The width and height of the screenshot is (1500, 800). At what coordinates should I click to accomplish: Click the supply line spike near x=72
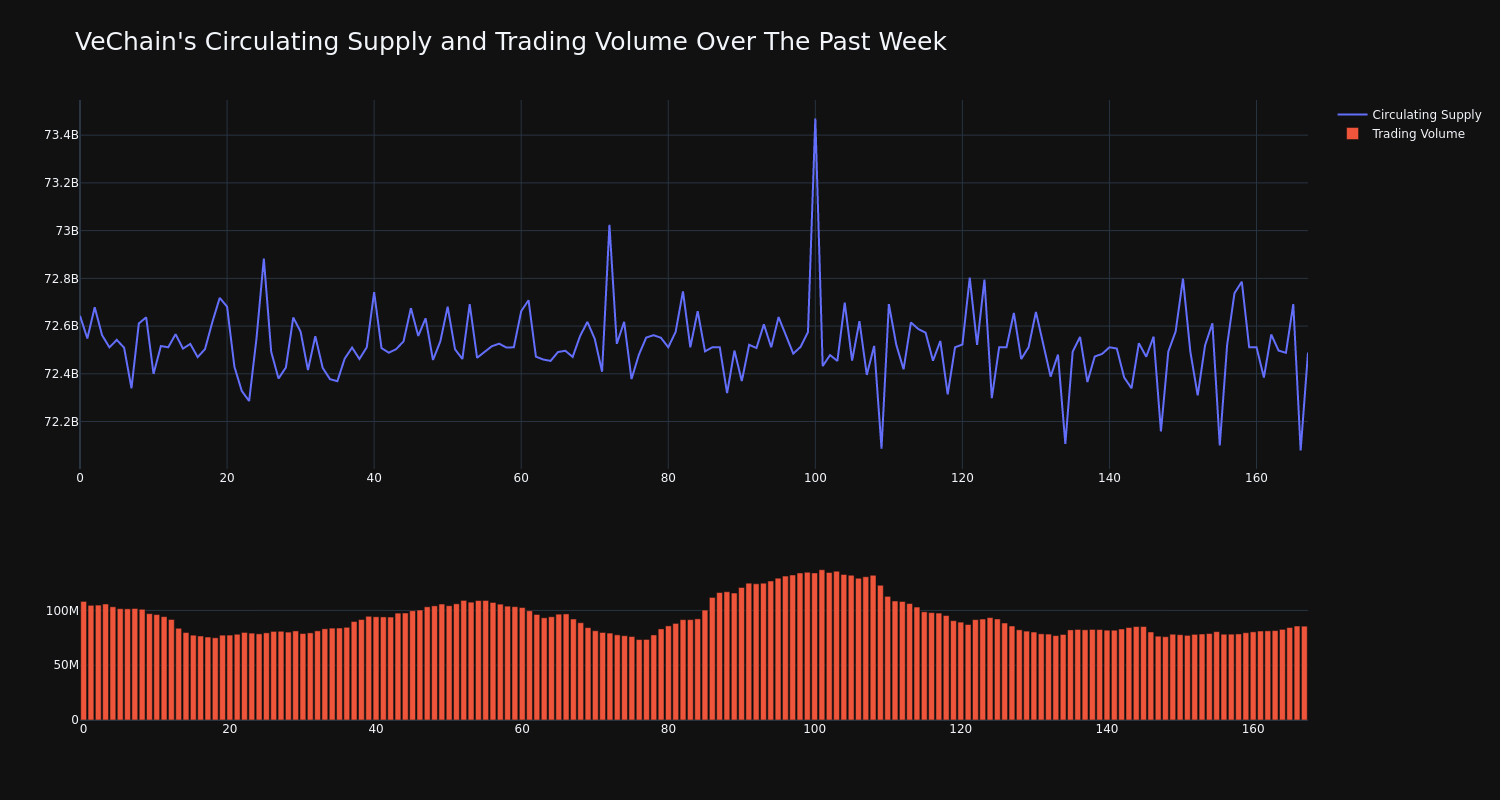tap(609, 226)
